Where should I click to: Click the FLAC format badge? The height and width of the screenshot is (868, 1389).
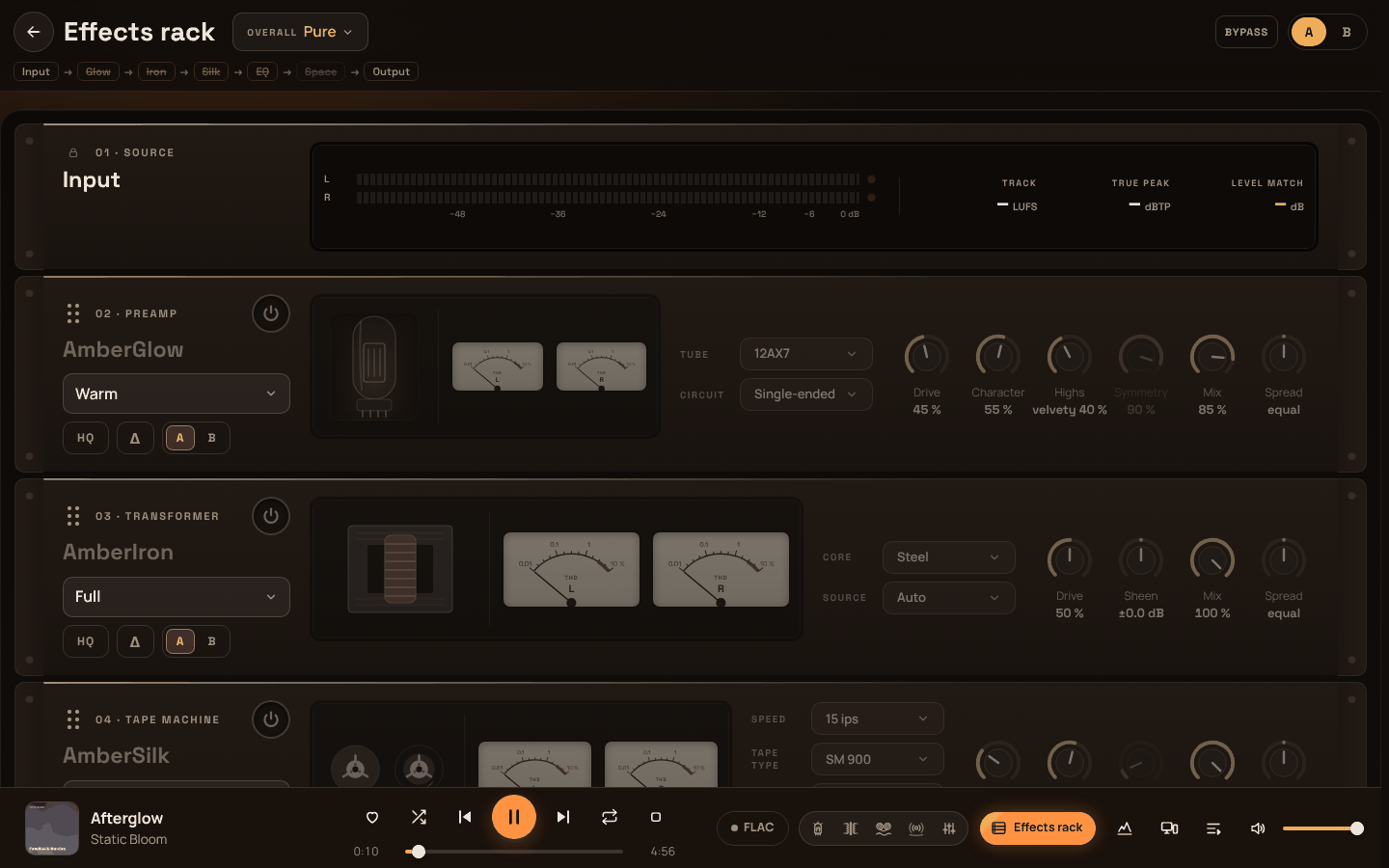(x=752, y=828)
